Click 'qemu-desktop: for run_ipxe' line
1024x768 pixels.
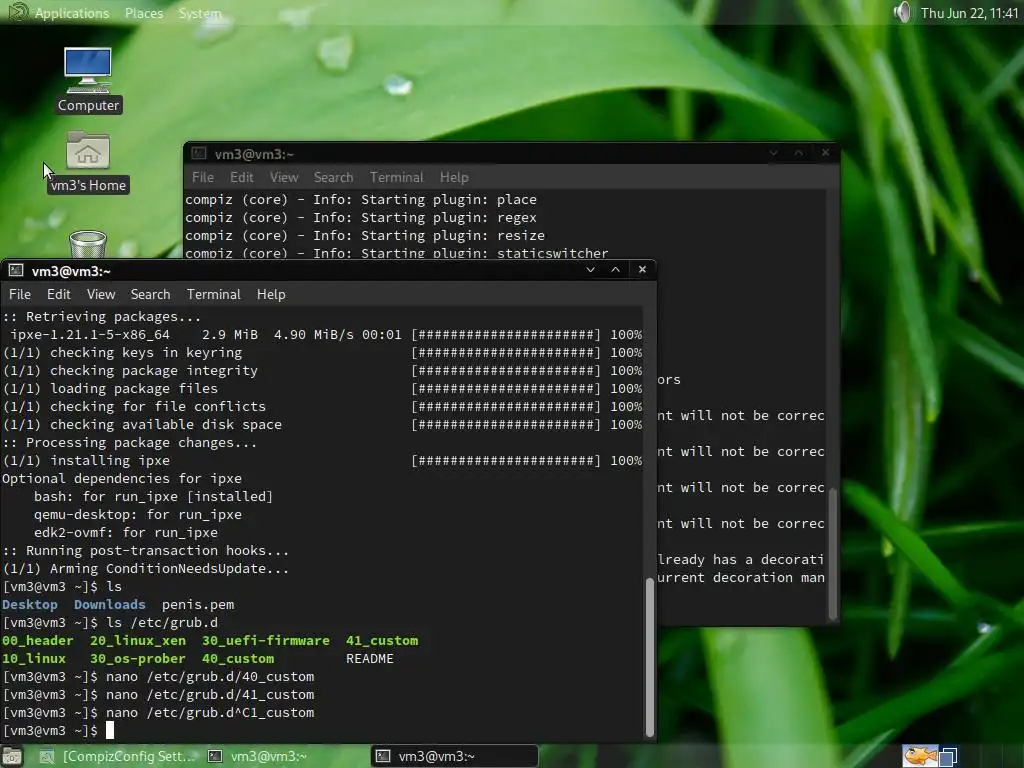138,515
